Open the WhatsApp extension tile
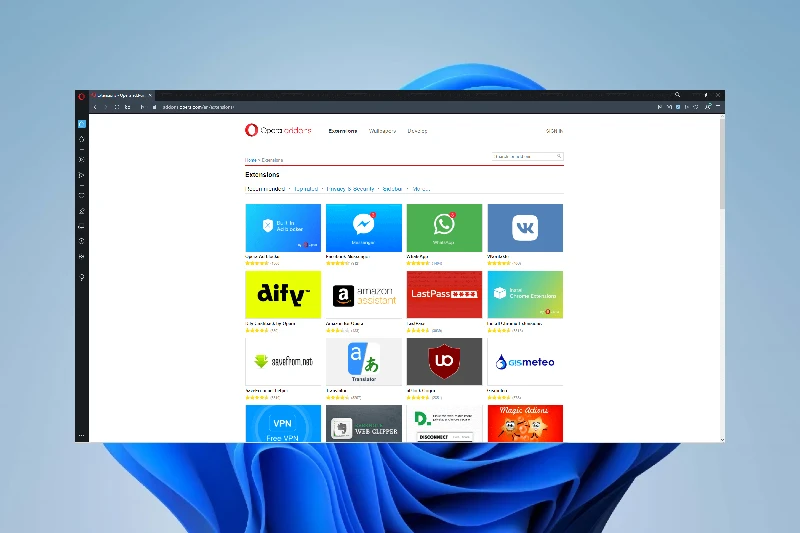This screenshot has height=533, width=800. [444, 228]
